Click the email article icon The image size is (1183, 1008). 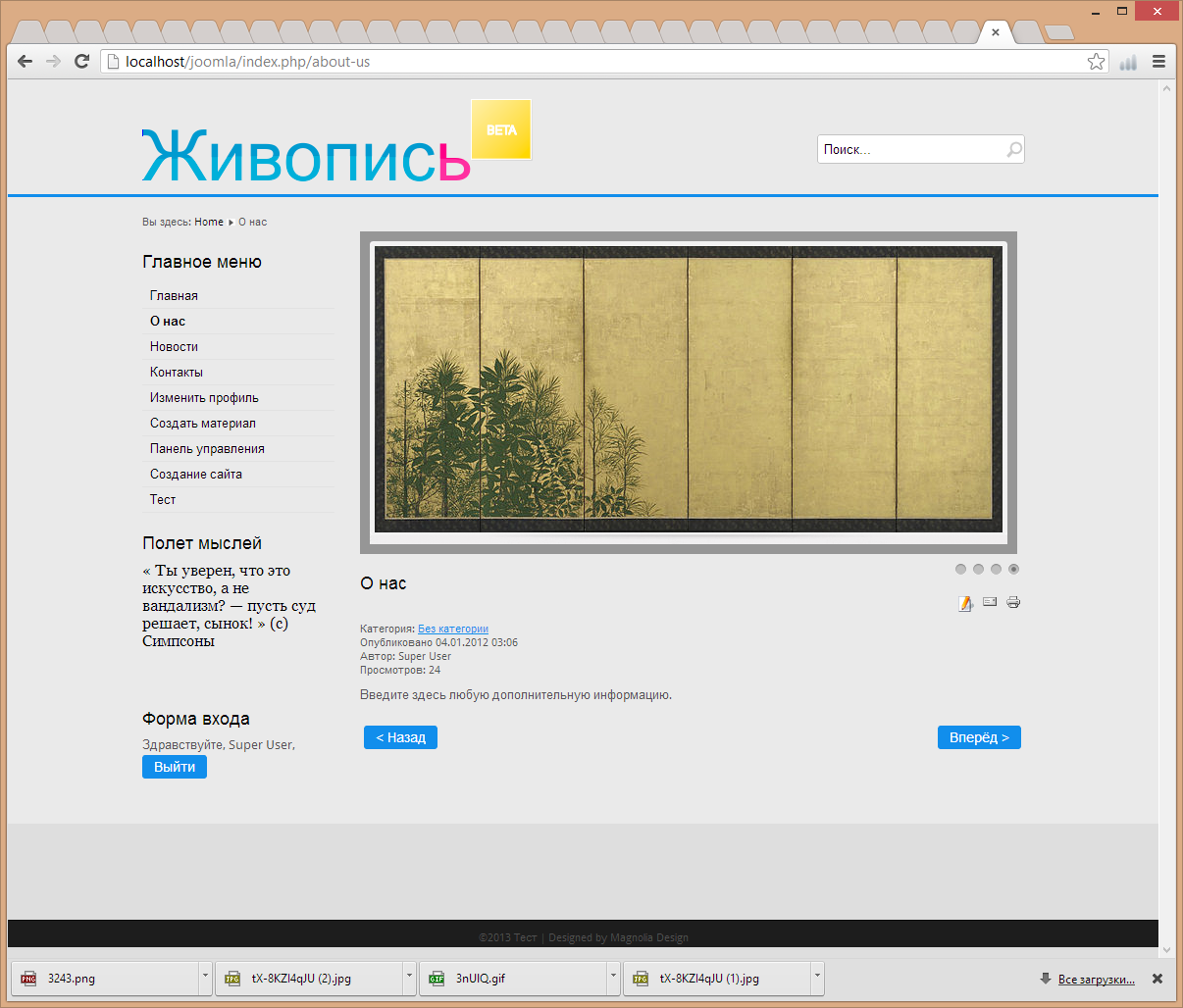click(x=990, y=602)
